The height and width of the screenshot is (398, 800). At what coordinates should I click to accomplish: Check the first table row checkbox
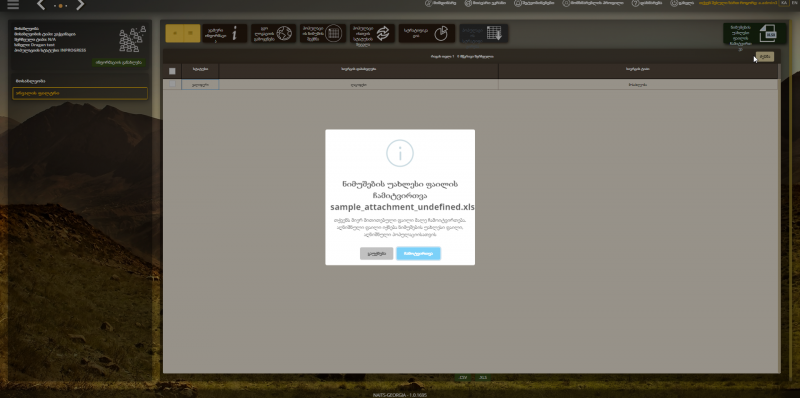click(172, 84)
